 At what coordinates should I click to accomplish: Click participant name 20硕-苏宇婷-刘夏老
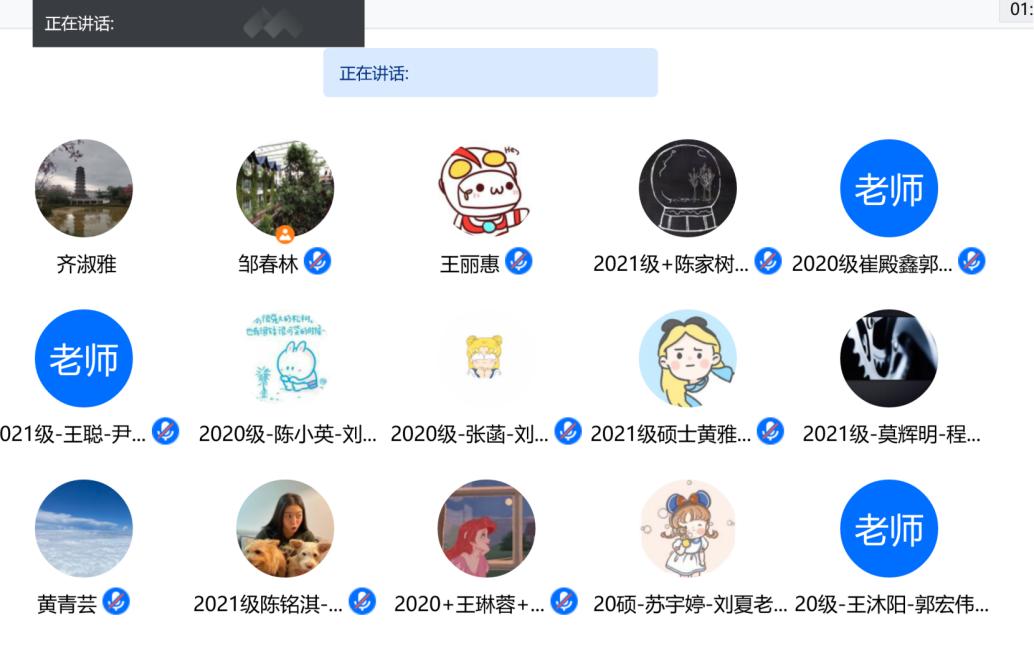coord(690,604)
